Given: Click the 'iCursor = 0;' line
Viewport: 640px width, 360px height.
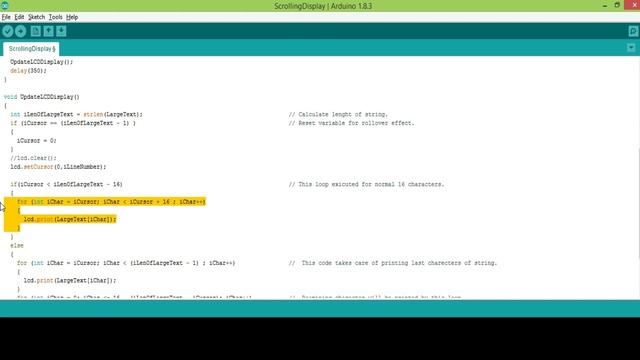Looking at the screenshot, I should tap(37, 141).
